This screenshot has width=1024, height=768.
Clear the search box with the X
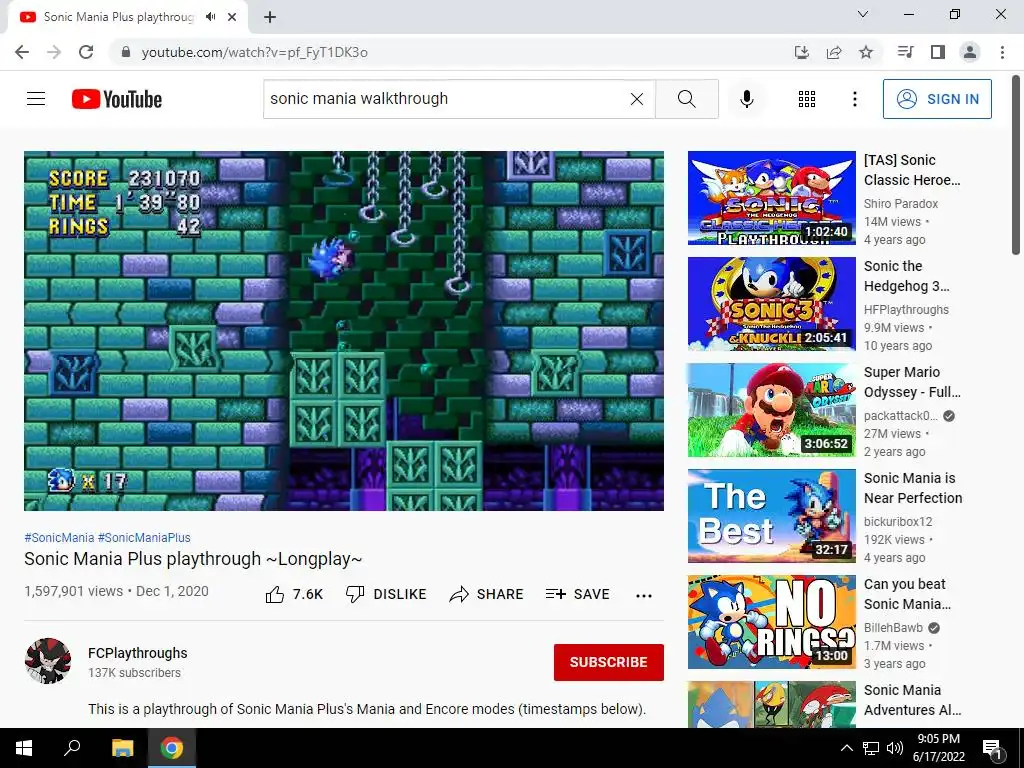(637, 99)
